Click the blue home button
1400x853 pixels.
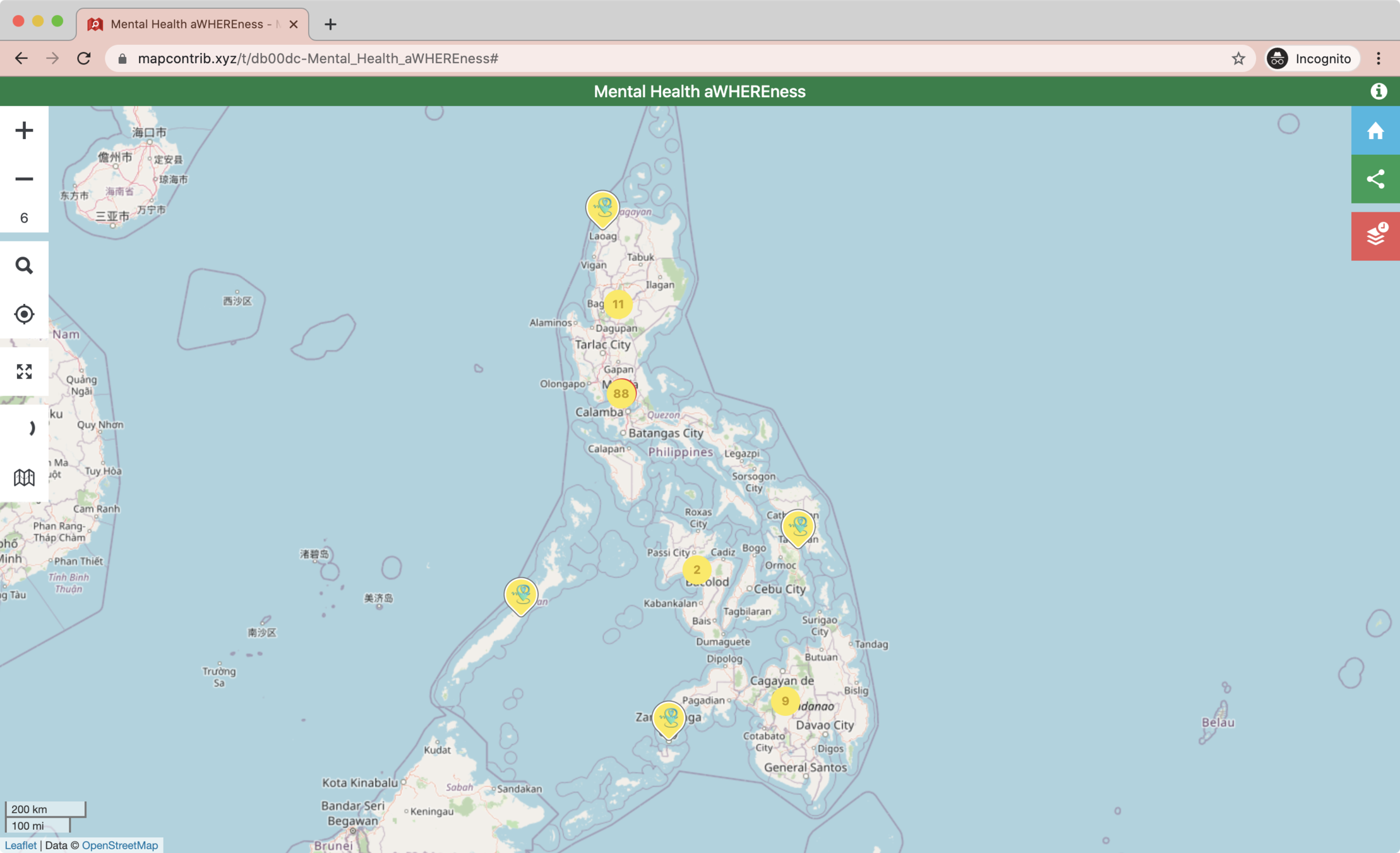click(1375, 131)
